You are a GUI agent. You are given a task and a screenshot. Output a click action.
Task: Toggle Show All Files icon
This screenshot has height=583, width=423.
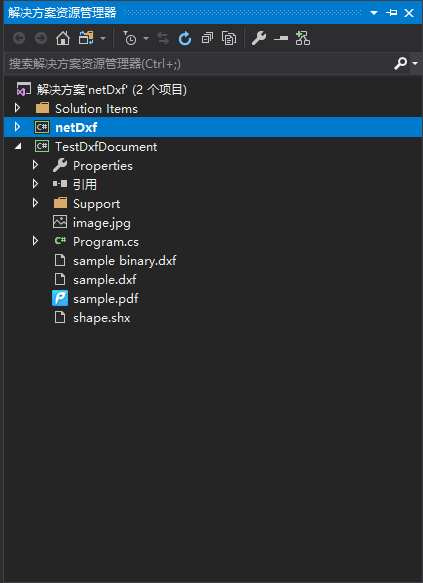(229, 38)
